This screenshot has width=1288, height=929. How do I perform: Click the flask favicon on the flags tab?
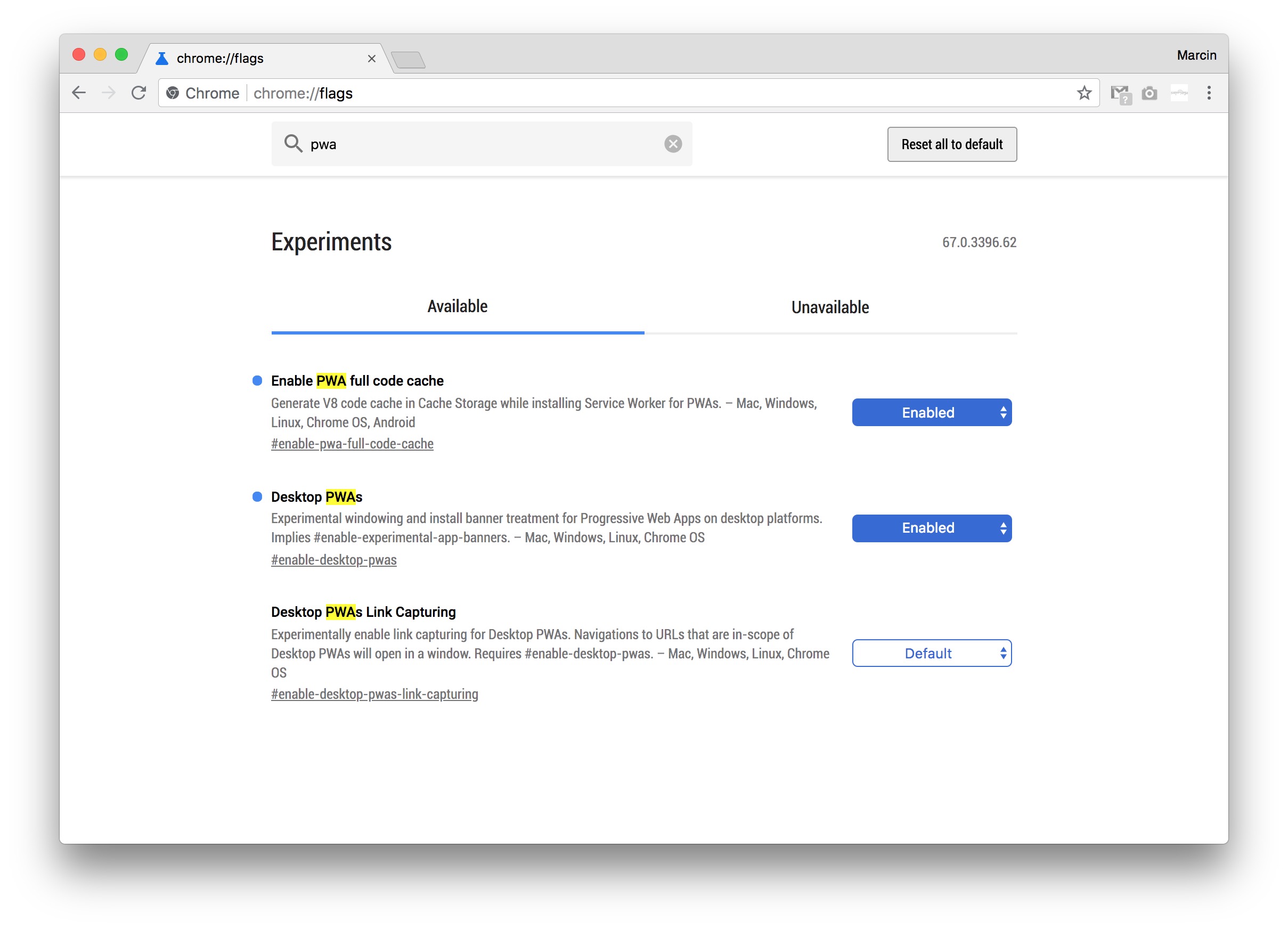(x=162, y=59)
